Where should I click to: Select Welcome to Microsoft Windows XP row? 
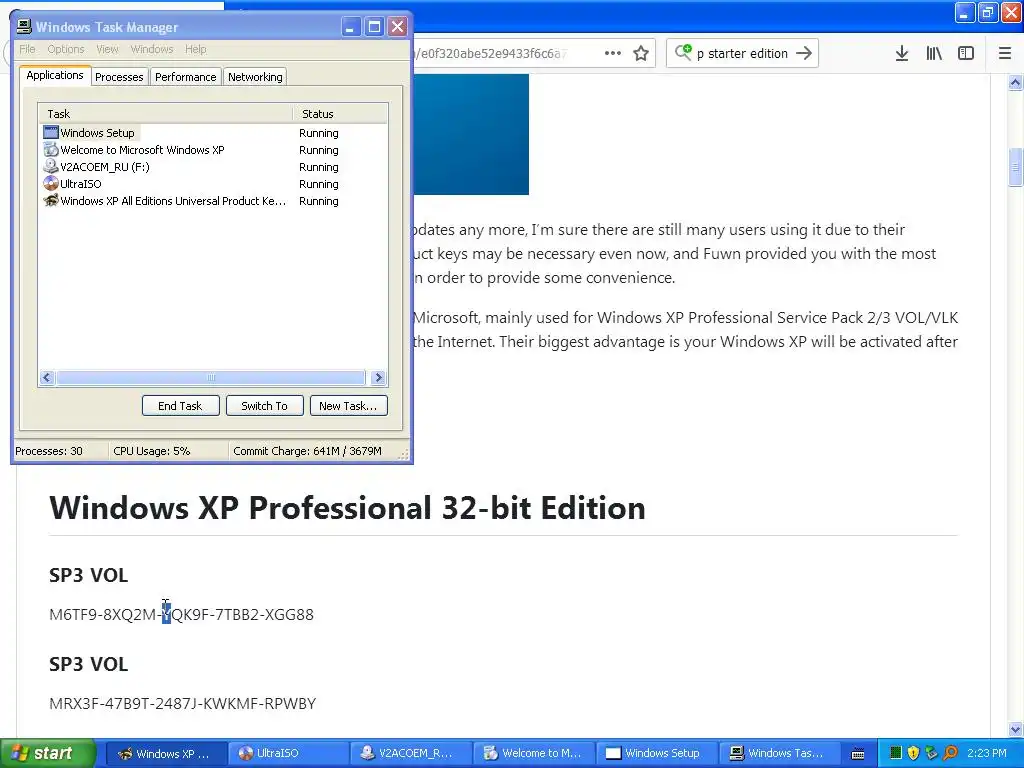pyautogui.click(x=213, y=150)
